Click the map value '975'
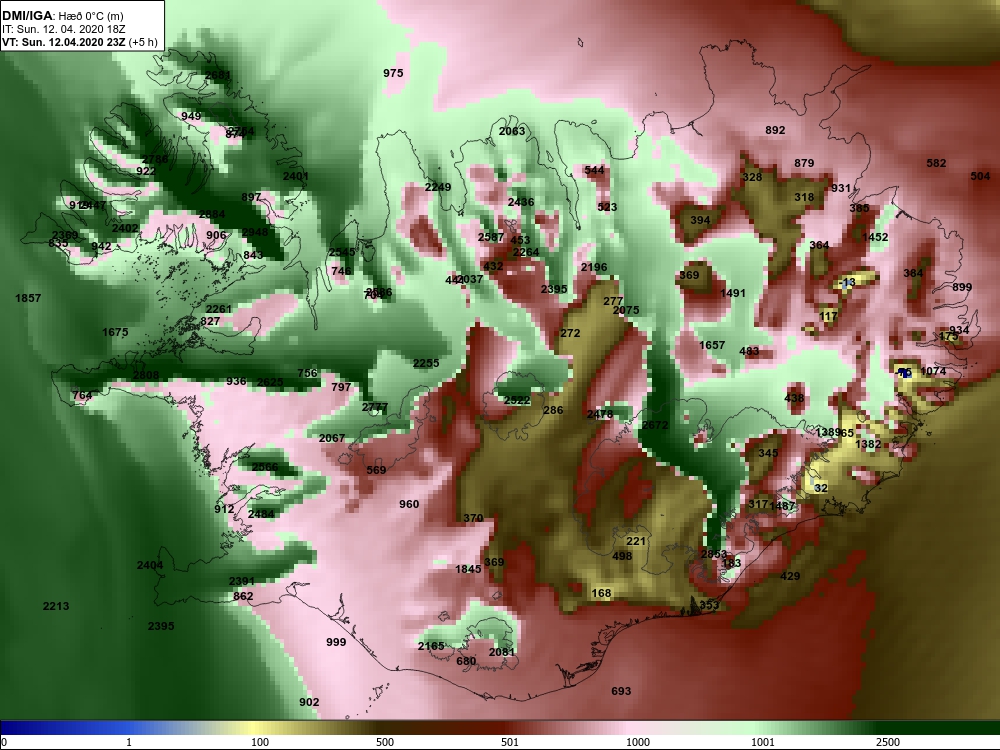Image resolution: width=1000 pixels, height=750 pixels. [x=393, y=73]
